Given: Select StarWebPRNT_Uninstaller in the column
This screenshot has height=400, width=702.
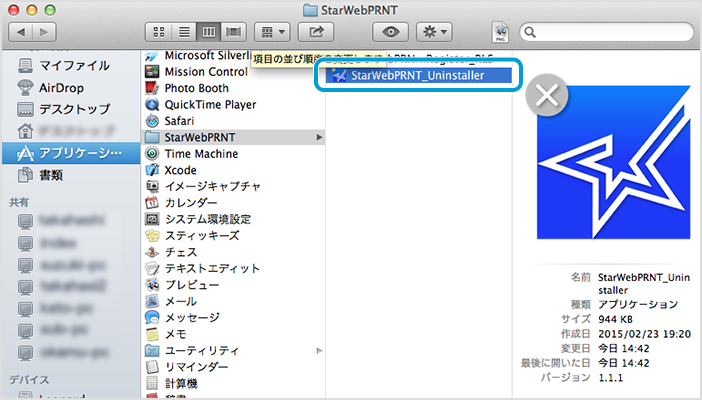Looking at the screenshot, I should [x=418, y=75].
